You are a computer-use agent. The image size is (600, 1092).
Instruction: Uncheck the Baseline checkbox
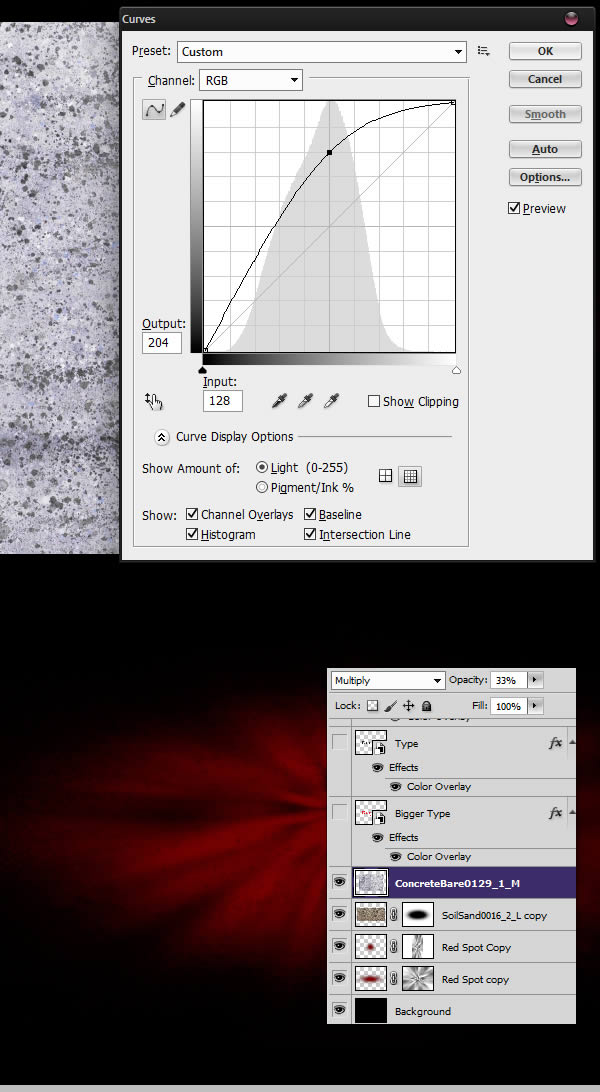coord(310,515)
